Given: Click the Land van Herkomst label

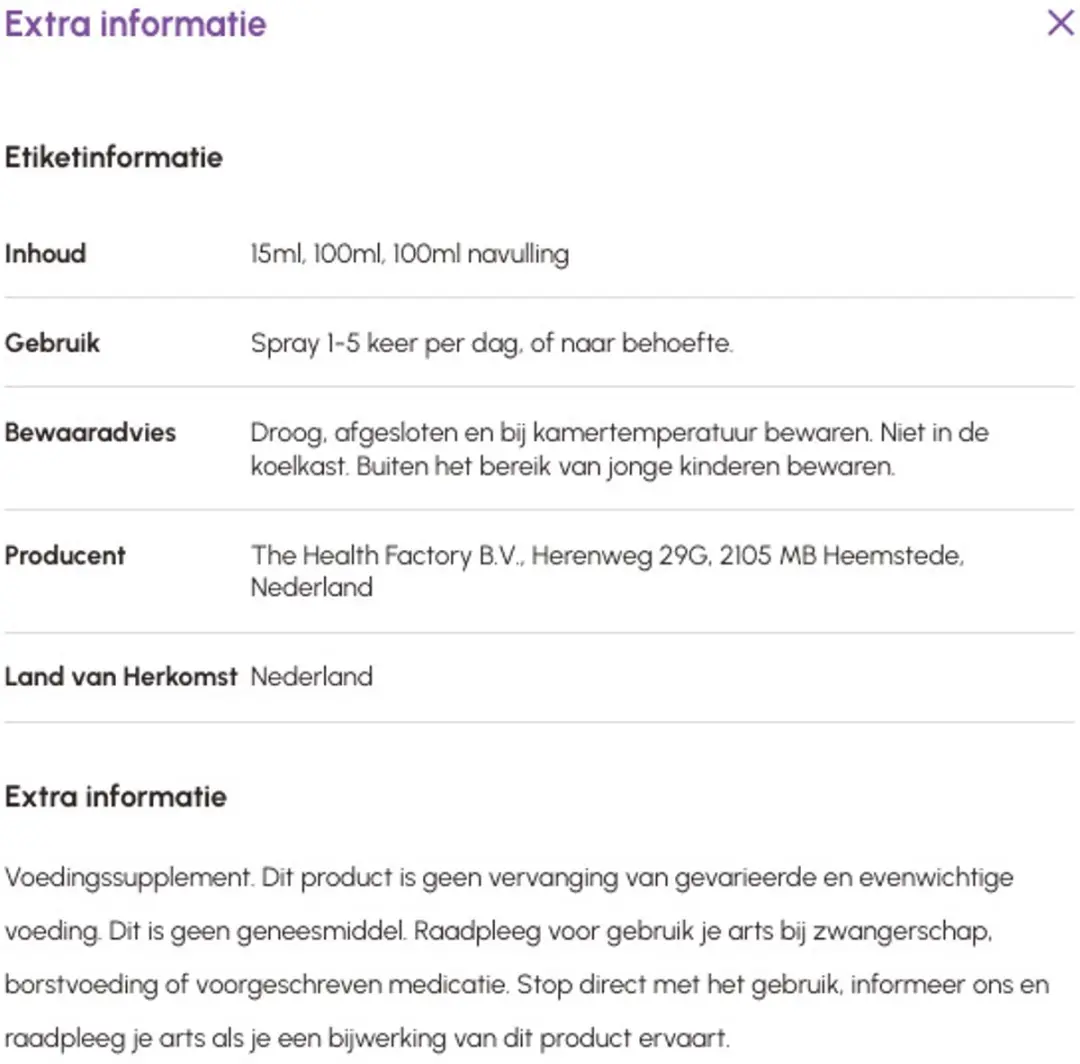Looking at the screenshot, I should [x=121, y=676].
